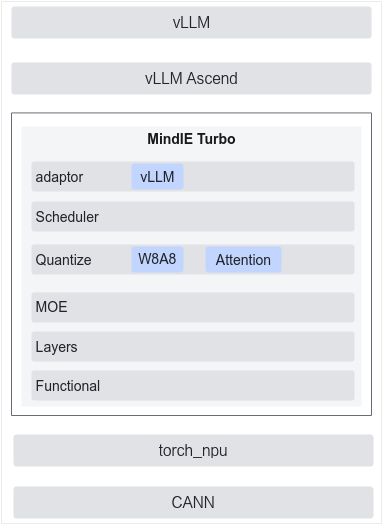Click the empty area right of the vLLM chip

269,176
